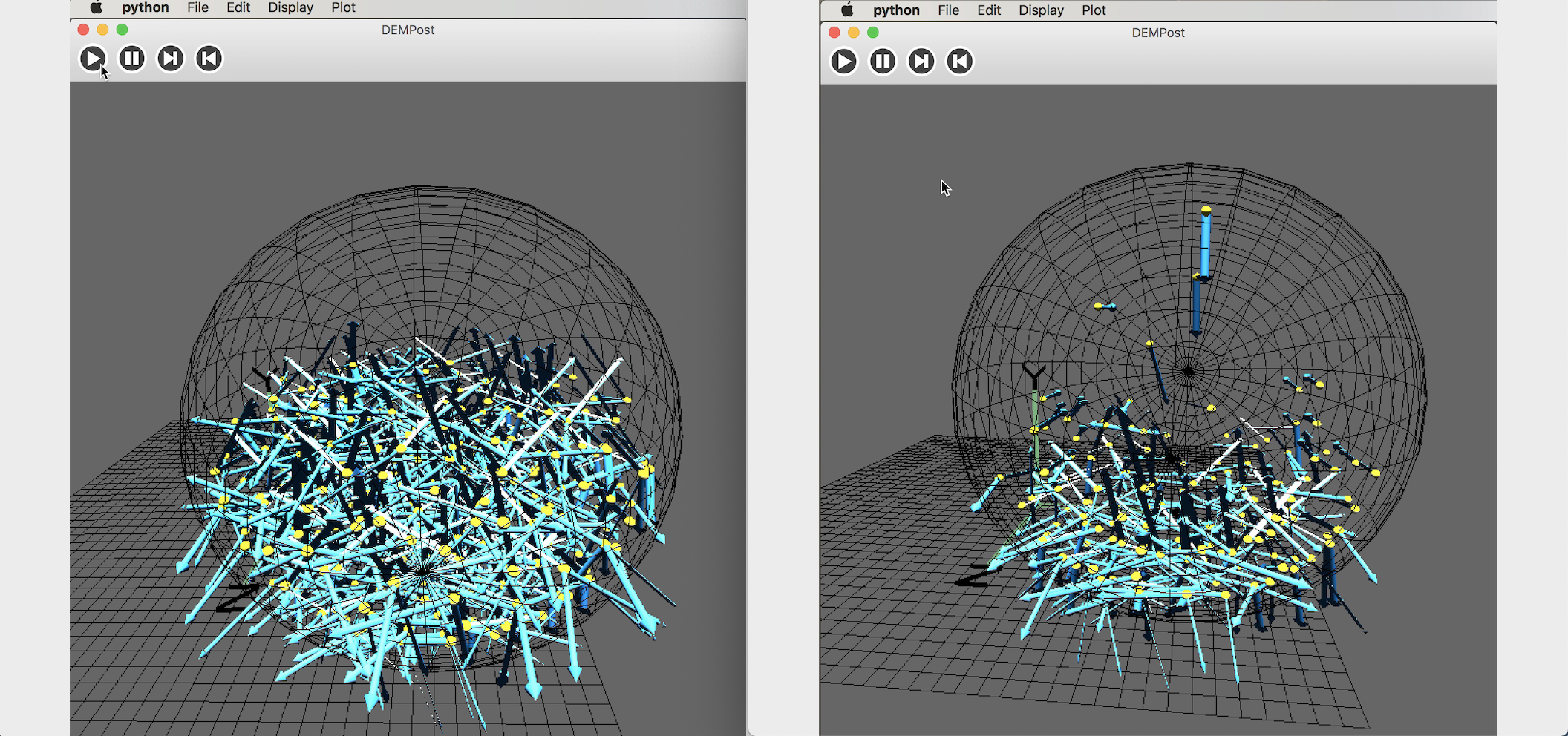Viewport: 1568px width, 736px height.
Task: Open the Display menu in right menu bar
Action: point(1041,10)
